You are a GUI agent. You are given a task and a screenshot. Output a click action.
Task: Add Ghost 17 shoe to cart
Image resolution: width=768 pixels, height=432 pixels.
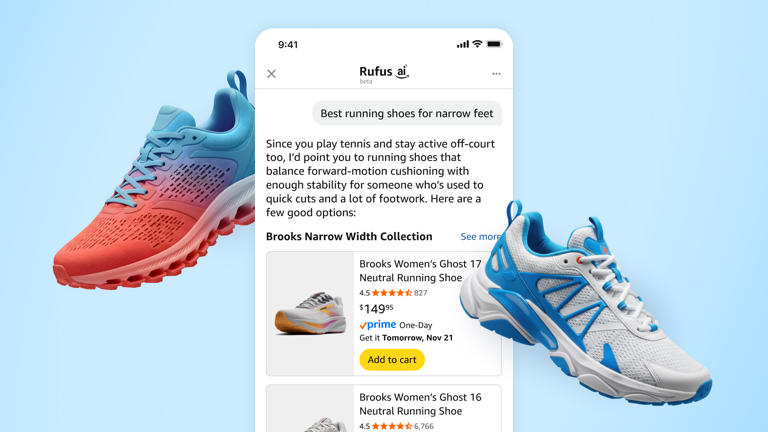tap(392, 360)
